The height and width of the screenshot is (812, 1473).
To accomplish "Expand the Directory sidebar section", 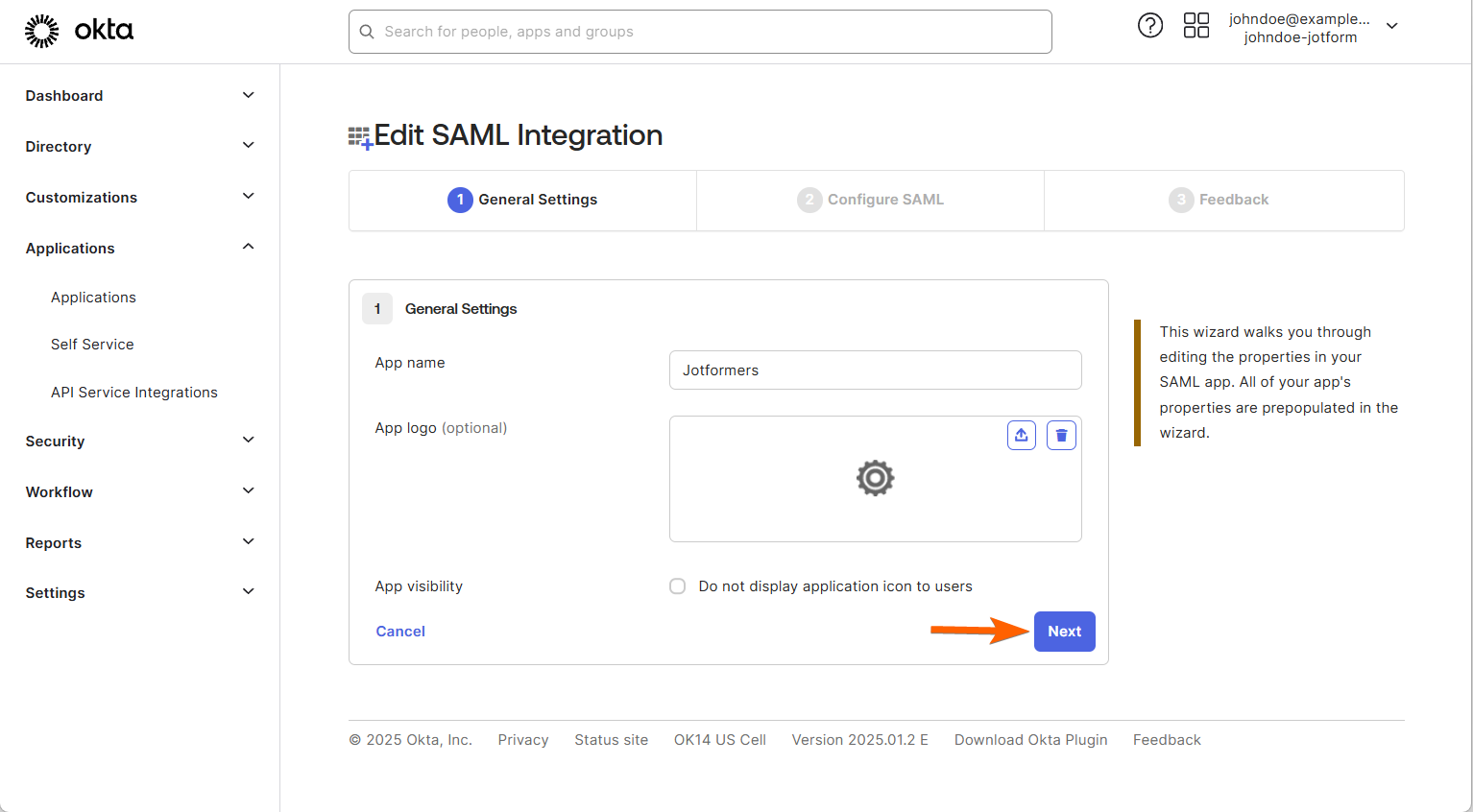I will pos(140,147).
